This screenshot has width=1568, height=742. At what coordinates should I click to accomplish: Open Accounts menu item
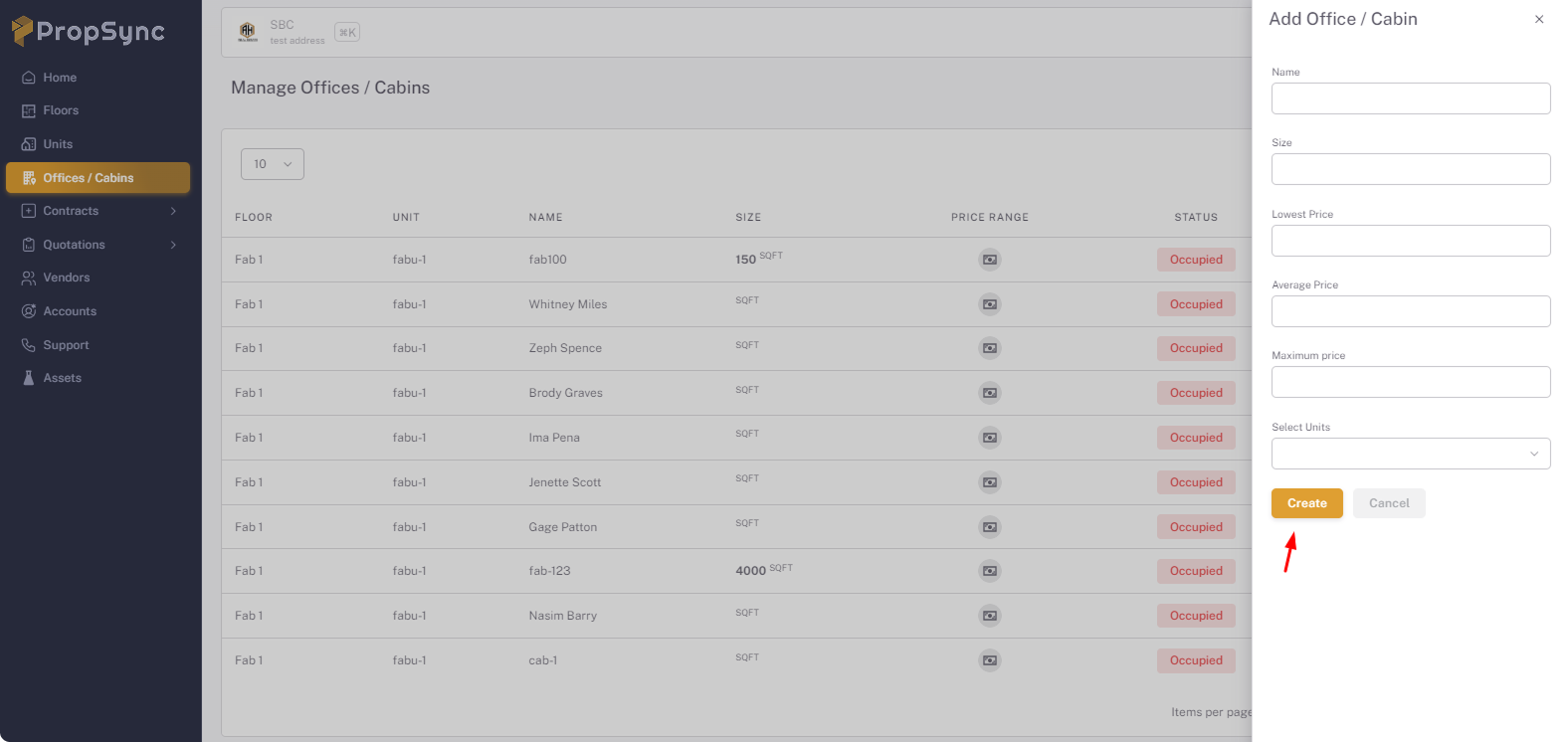pos(98,311)
